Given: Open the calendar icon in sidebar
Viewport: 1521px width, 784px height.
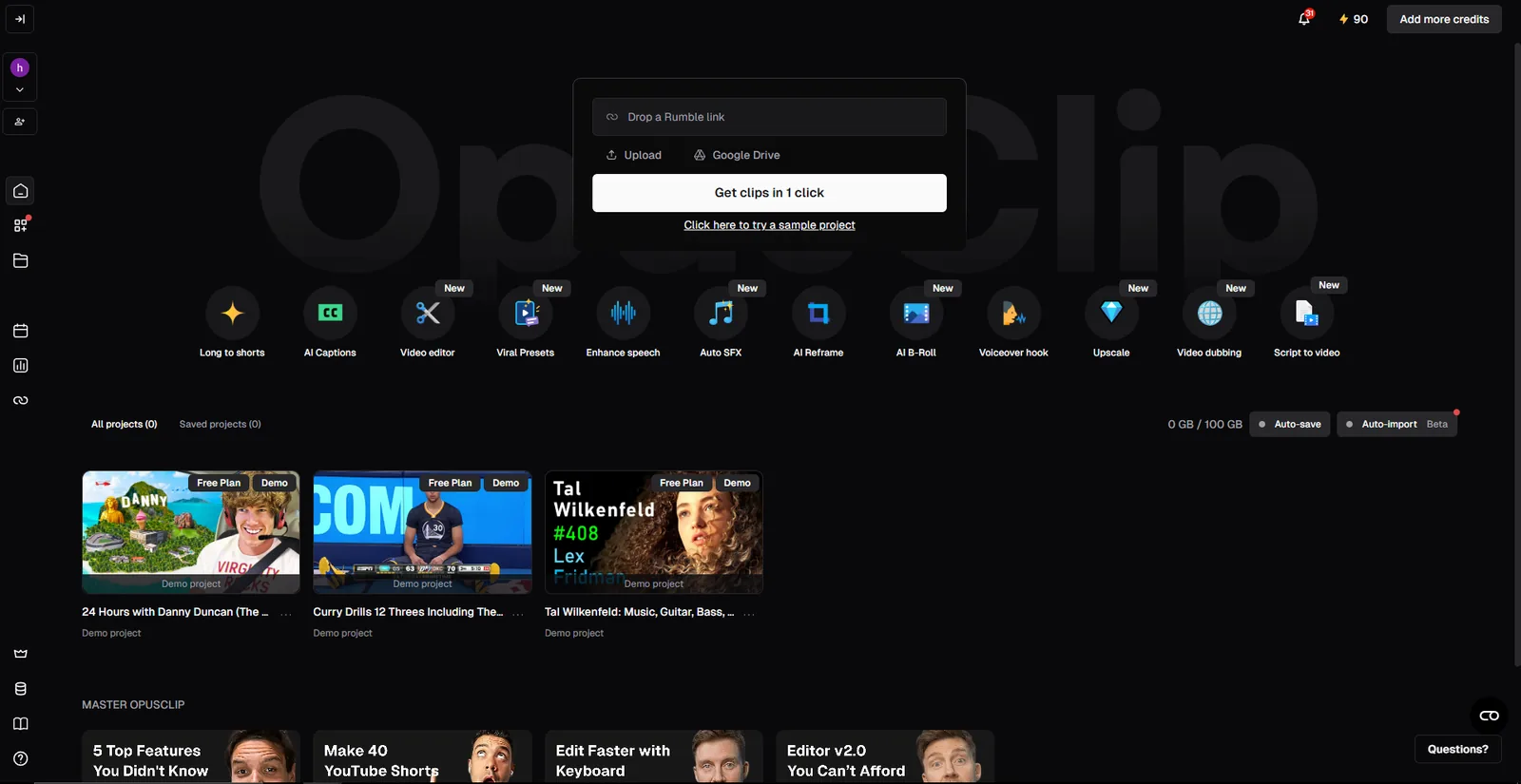Looking at the screenshot, I should (x=20, y=331).
